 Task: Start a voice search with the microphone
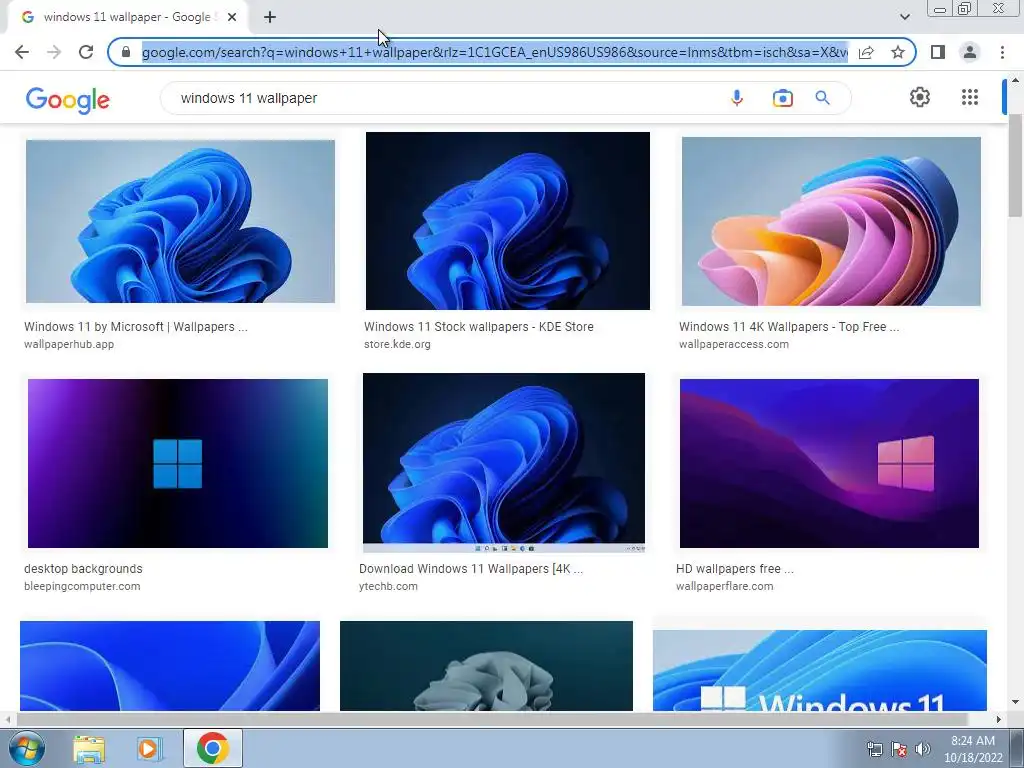(737, 98)
